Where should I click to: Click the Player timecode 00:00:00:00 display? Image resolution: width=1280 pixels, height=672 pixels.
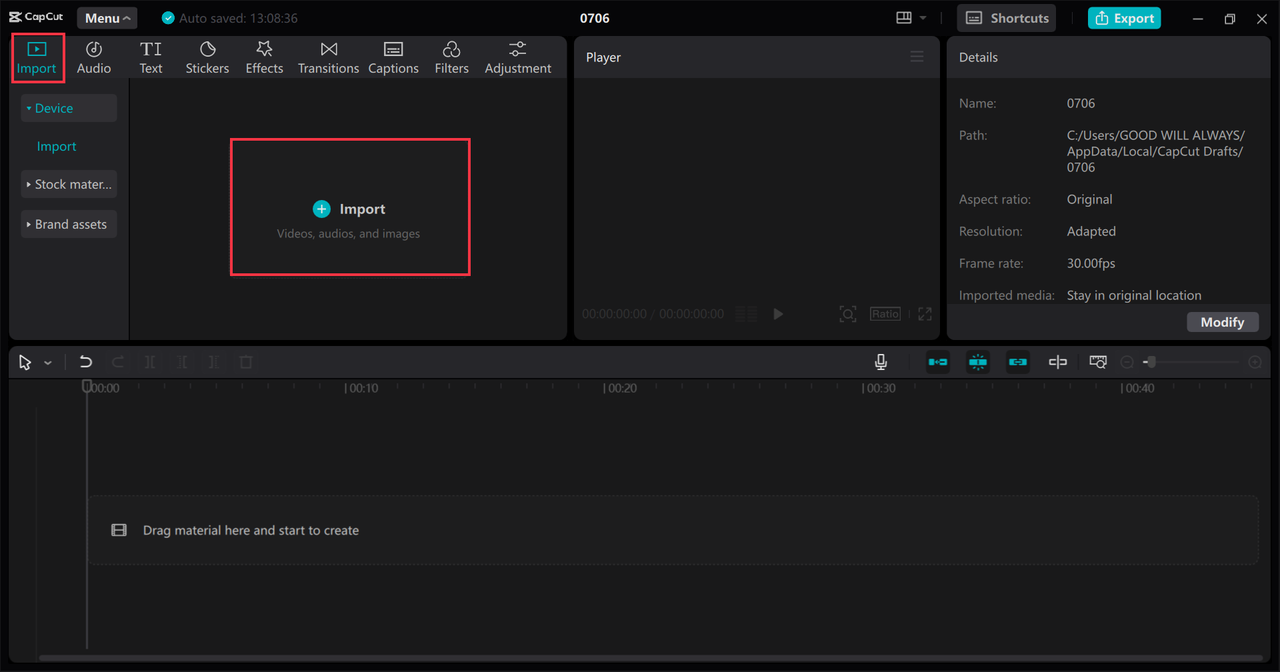coord(615,314)
